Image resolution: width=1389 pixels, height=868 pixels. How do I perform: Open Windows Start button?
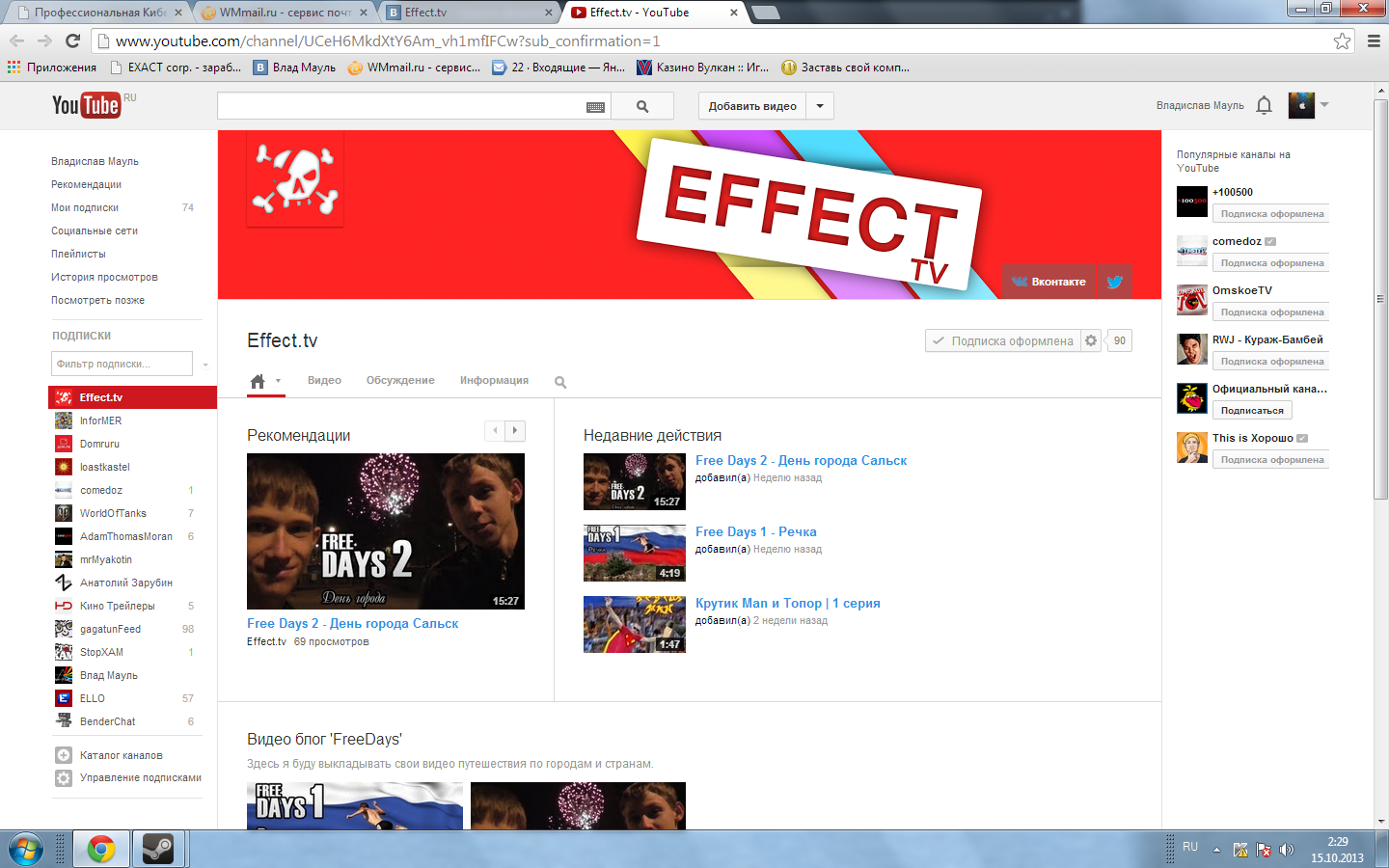[25, 850]
